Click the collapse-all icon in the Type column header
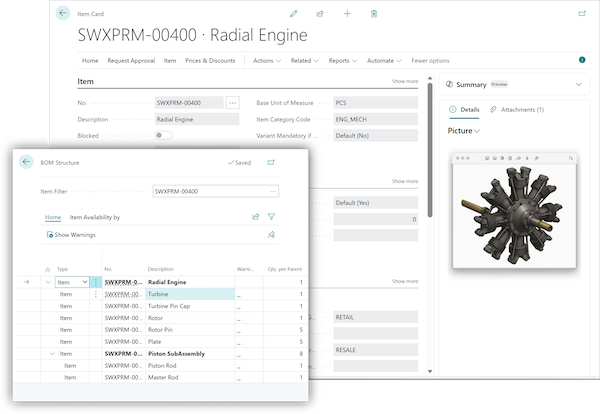This screenshot has width=600, height=414. [47, 269]
